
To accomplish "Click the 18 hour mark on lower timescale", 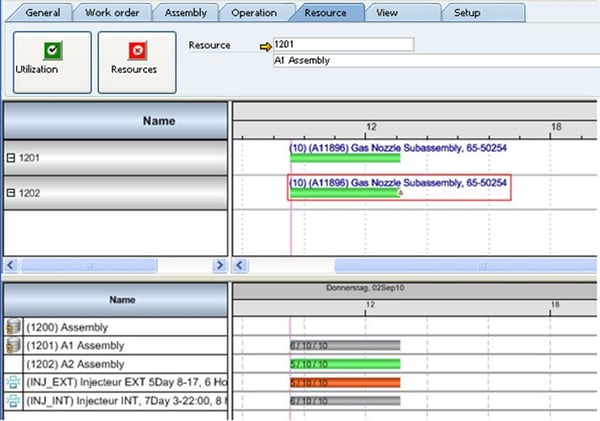I will click(x=555, y=305).
